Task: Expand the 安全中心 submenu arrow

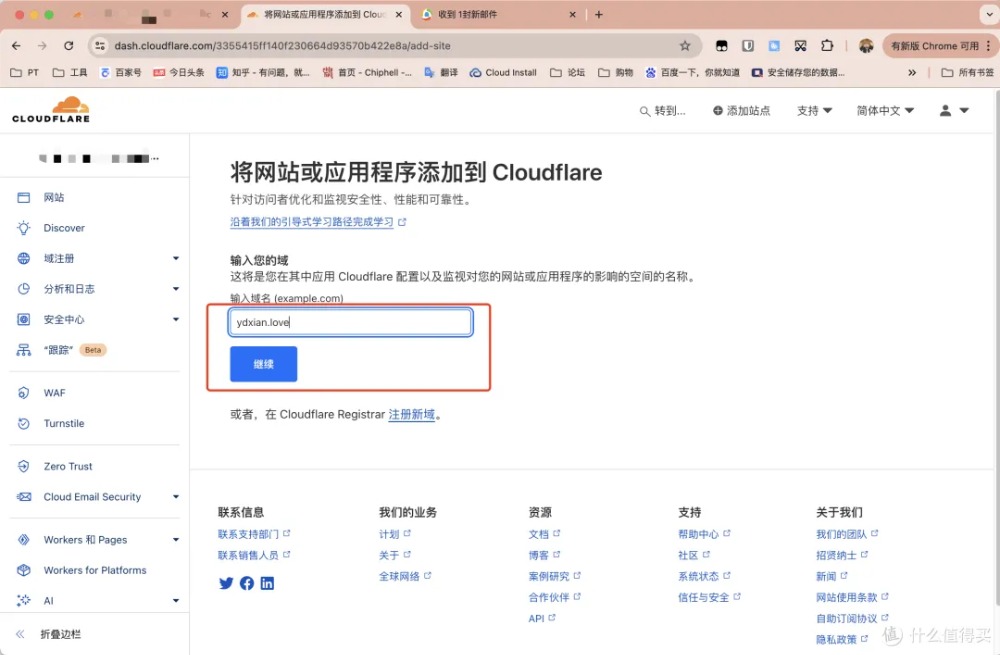Action: tap(176, 320)
